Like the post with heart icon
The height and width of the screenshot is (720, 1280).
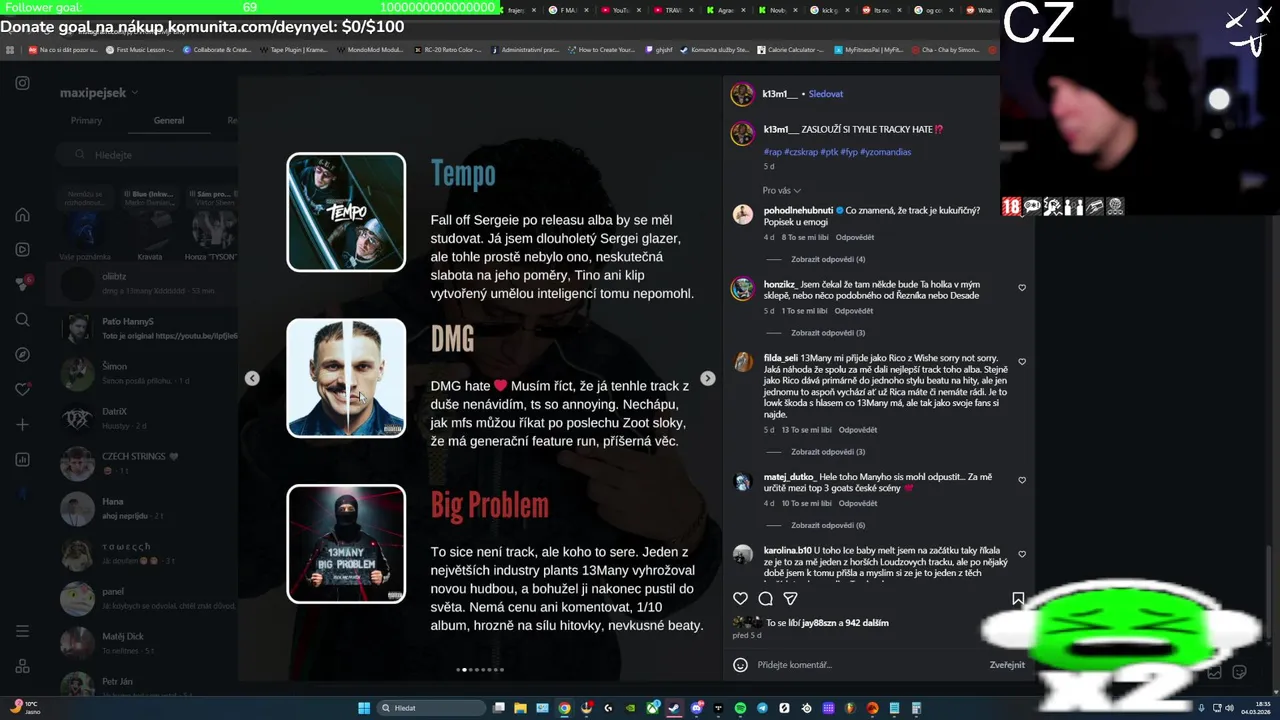[x=740, y=598]
